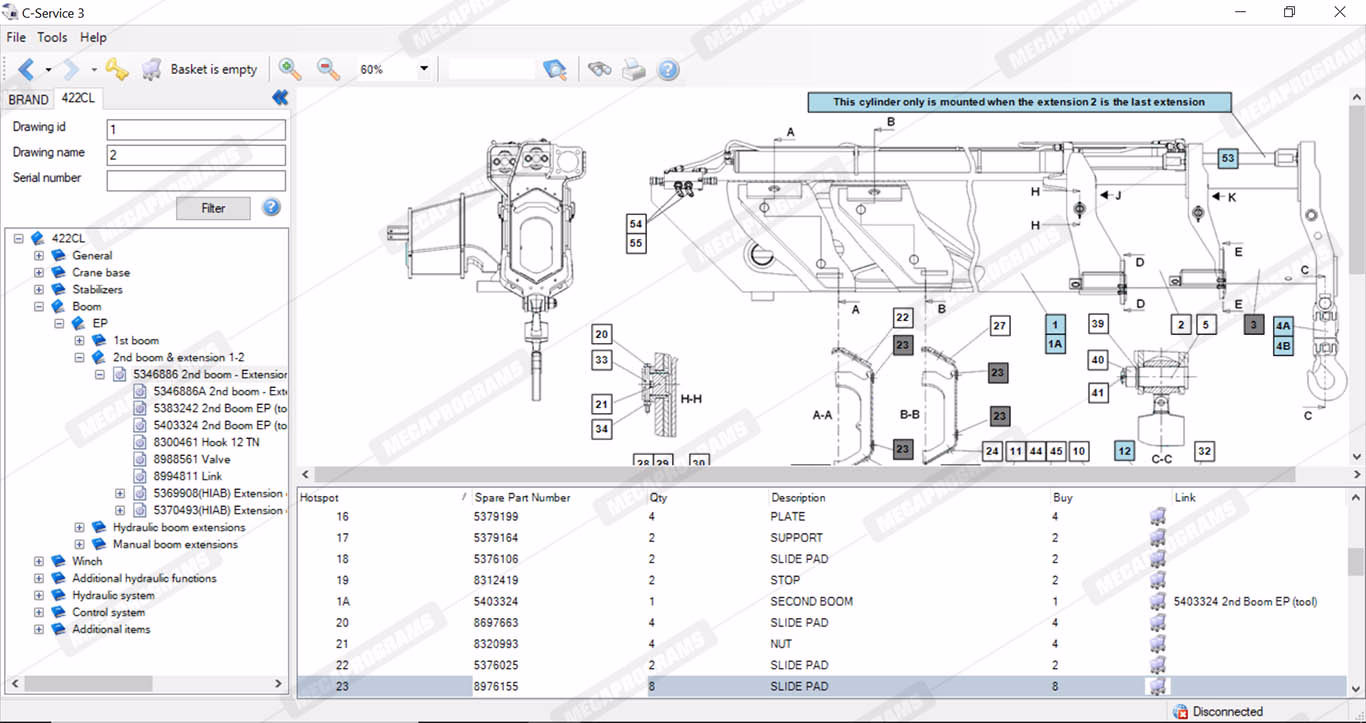The height and width of the screenshot is (723, 1366).
Task: Add hotspot 23 slide pad to basket
Action: (1158, 686)
